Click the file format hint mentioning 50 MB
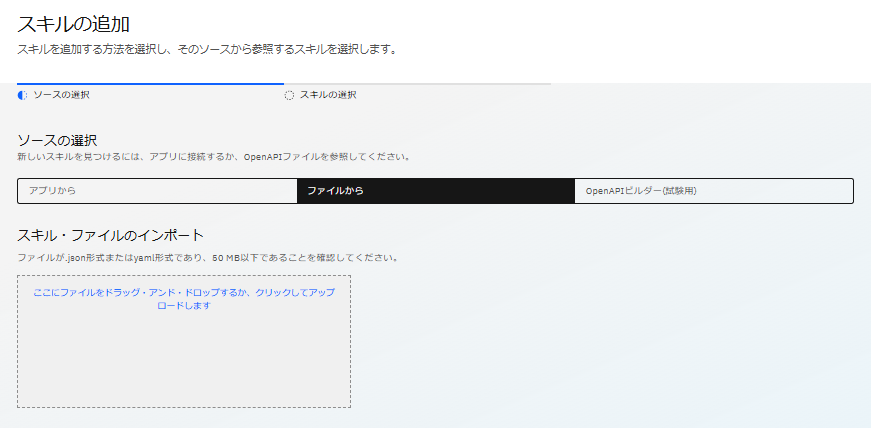 pos(207,257)
